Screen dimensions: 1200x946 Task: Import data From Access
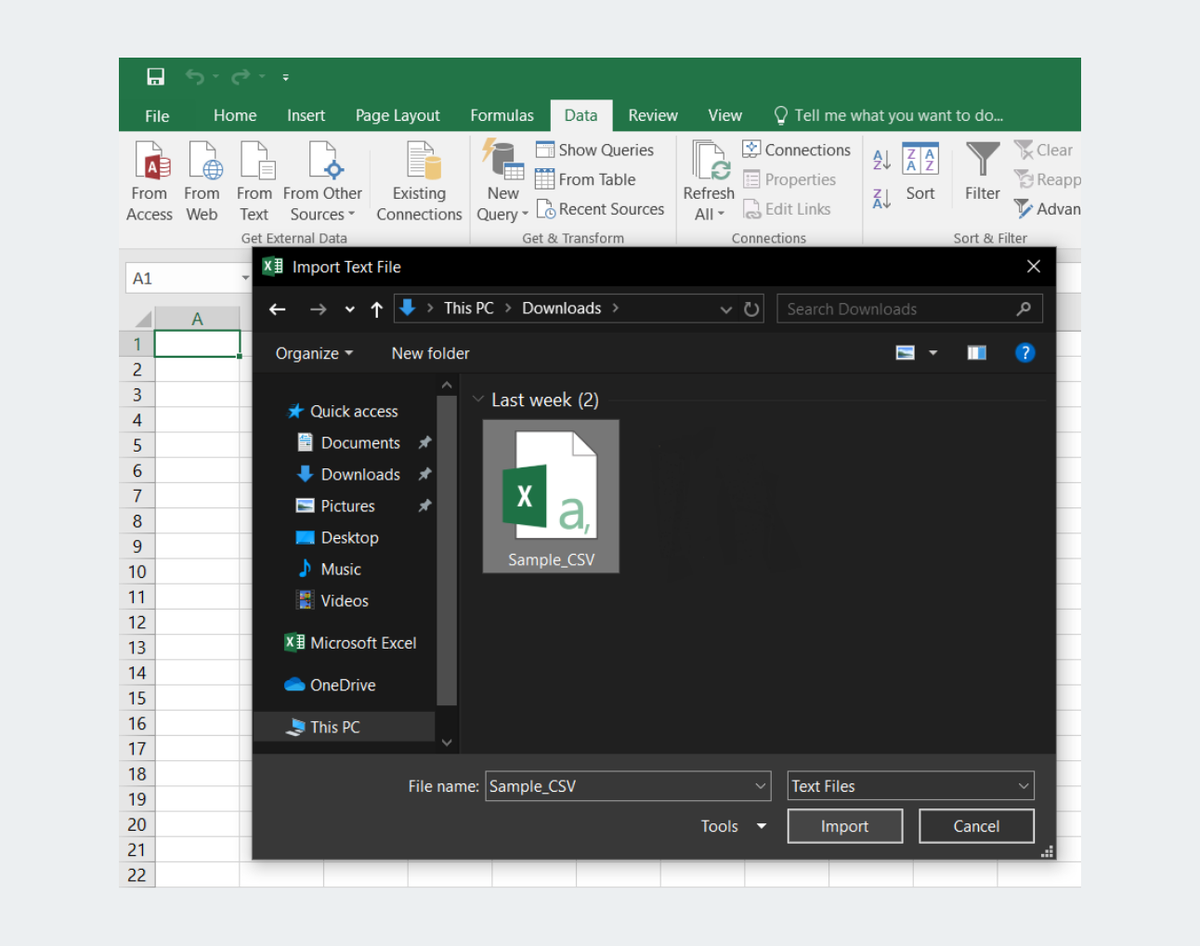[150, 181]
